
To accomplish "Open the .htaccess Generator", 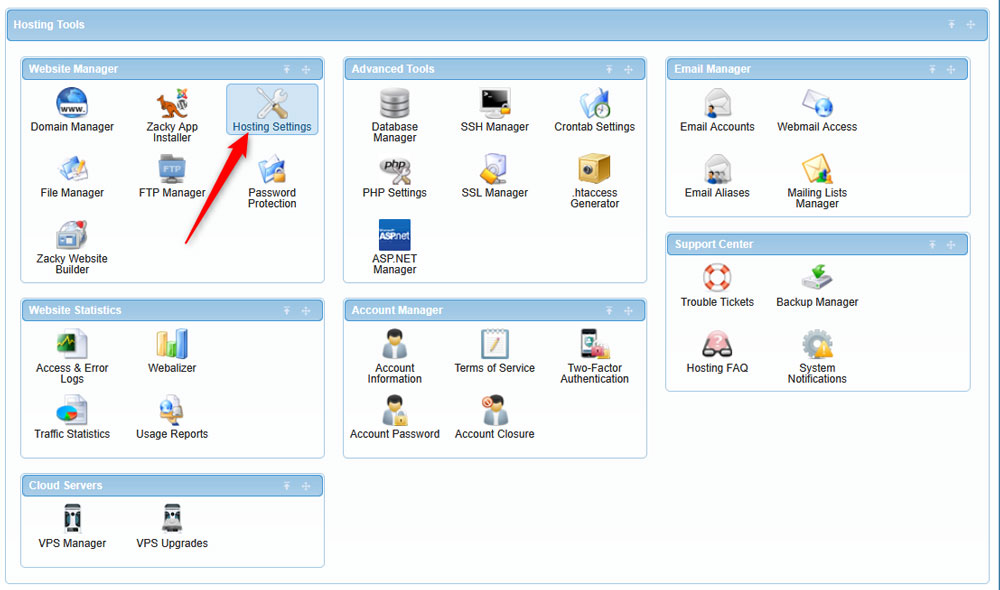I will pos(594,178).
